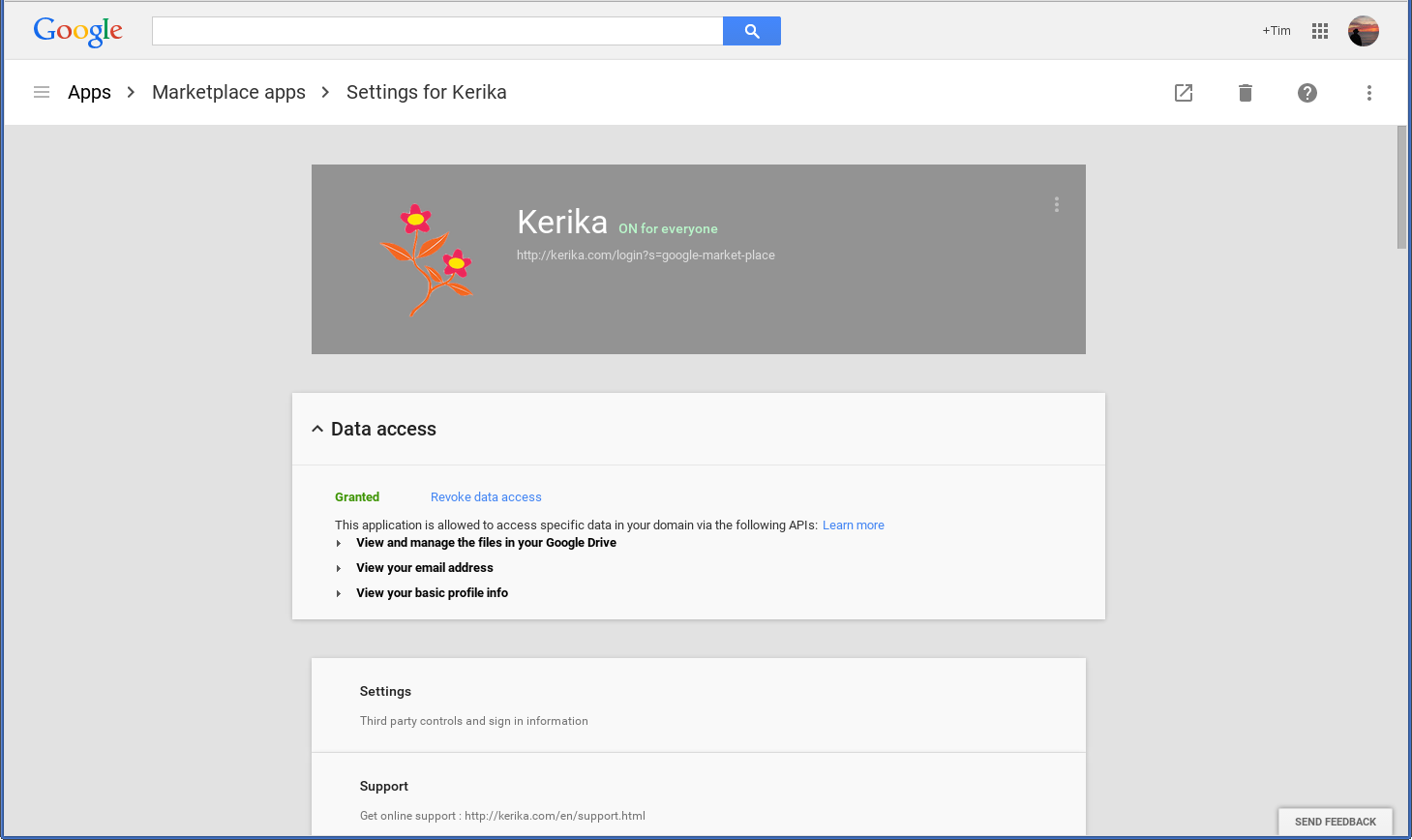This screenshot has width=1412, height=840.
Task: Click the +Tim link
Action: [1277, 31]
